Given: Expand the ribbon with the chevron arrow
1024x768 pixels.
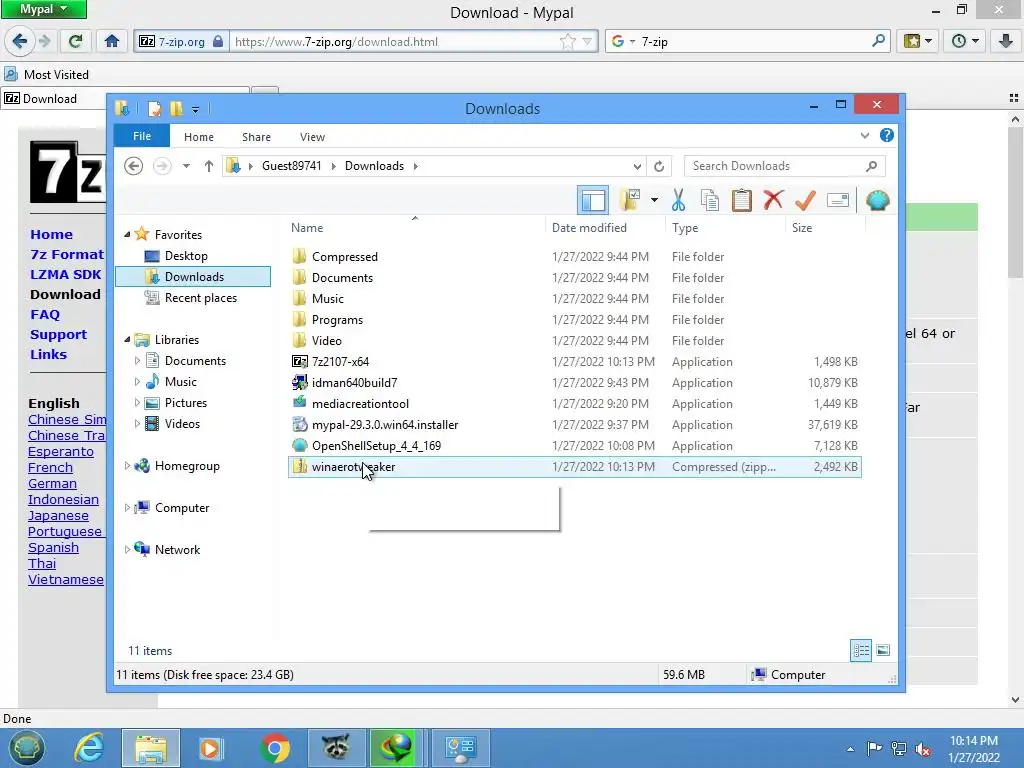Looking at the screenshot, I should point(865,136).
